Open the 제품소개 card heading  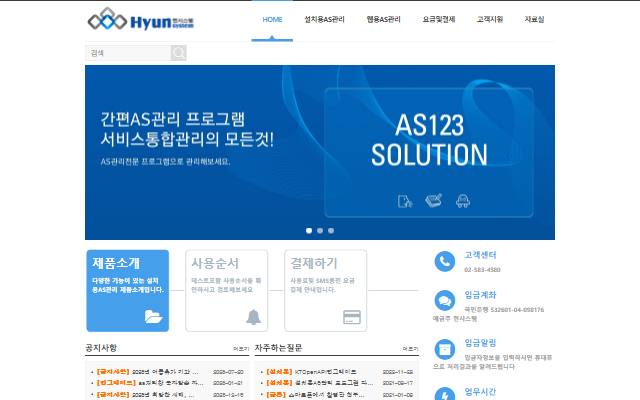[116, 263]
